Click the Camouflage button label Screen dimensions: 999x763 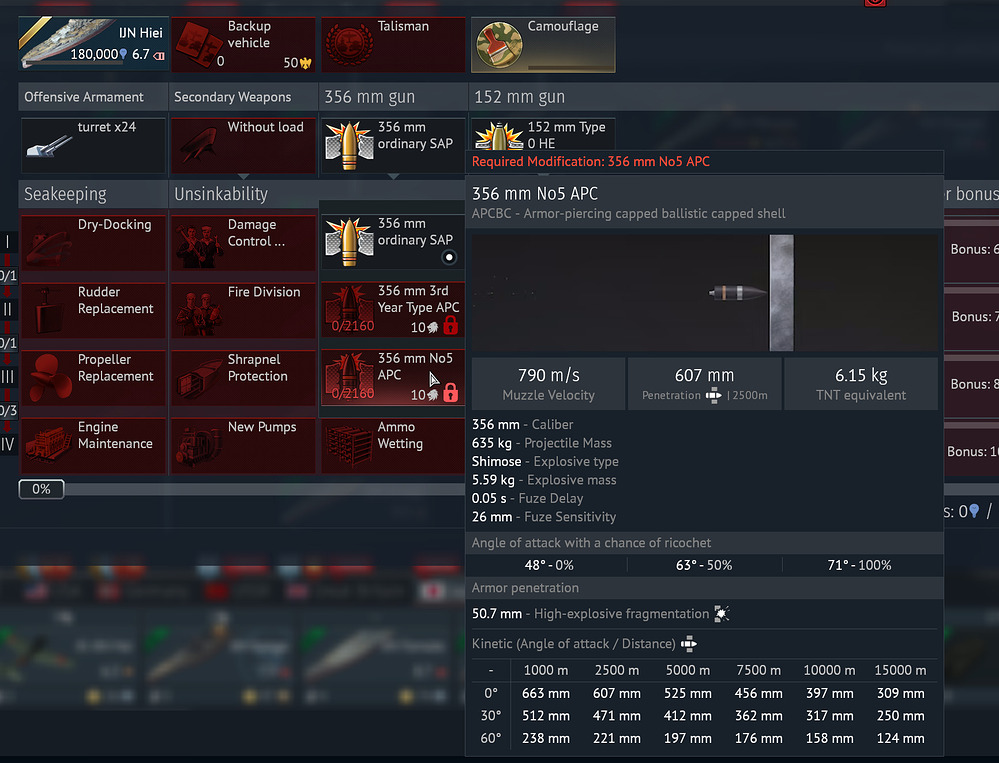563,26
